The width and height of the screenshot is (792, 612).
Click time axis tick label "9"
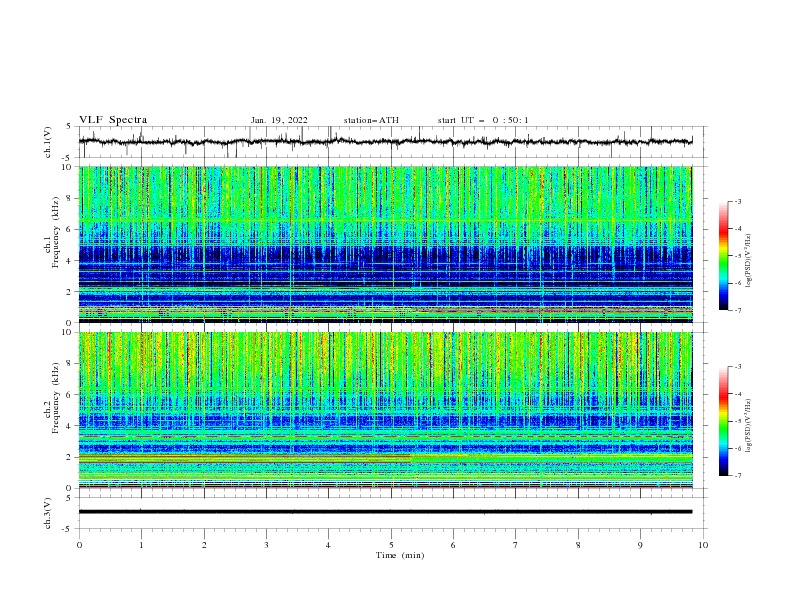click(640, 545)
